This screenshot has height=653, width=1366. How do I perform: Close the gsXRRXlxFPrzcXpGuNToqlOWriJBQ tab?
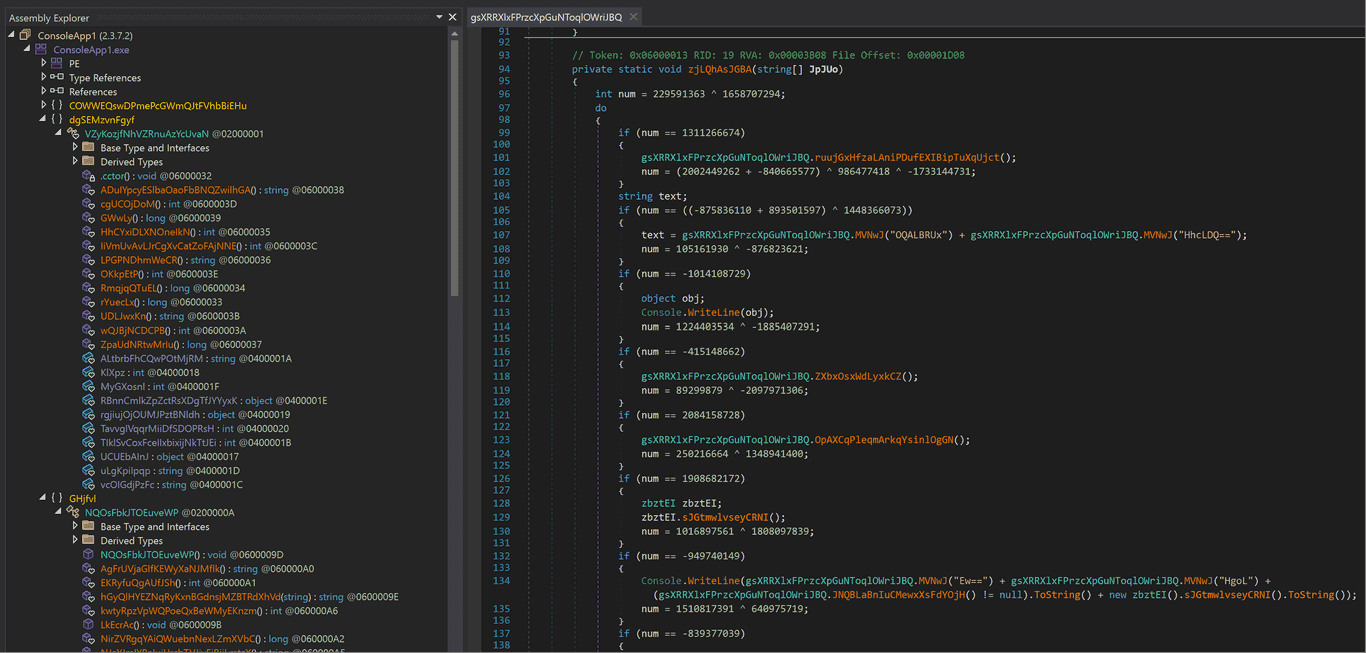pyautogui.click(x=633, y=17)
